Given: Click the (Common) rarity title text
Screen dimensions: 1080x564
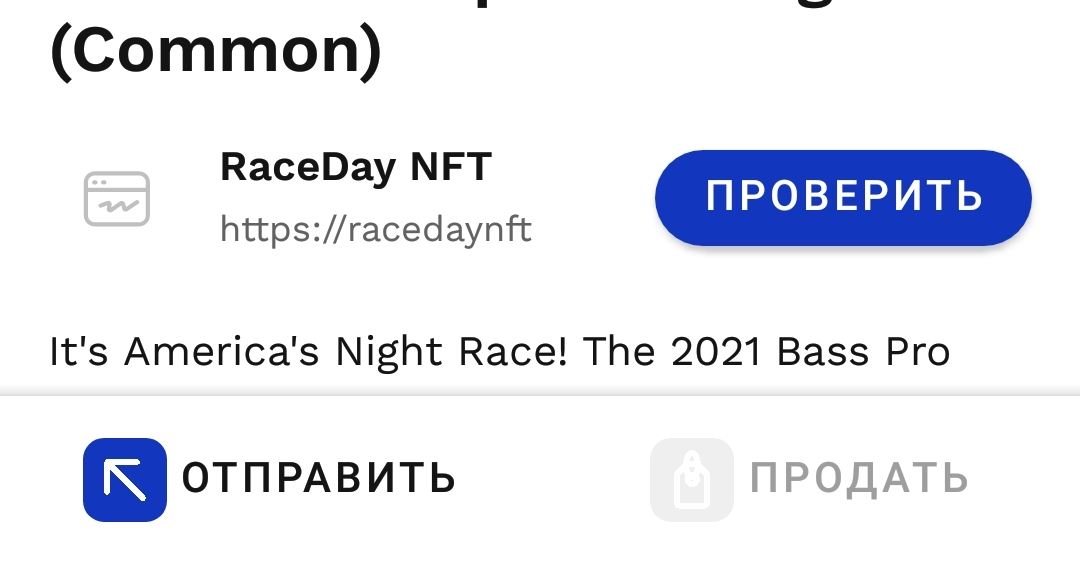Looking at the screenshot, I should [x=216, y=51].
